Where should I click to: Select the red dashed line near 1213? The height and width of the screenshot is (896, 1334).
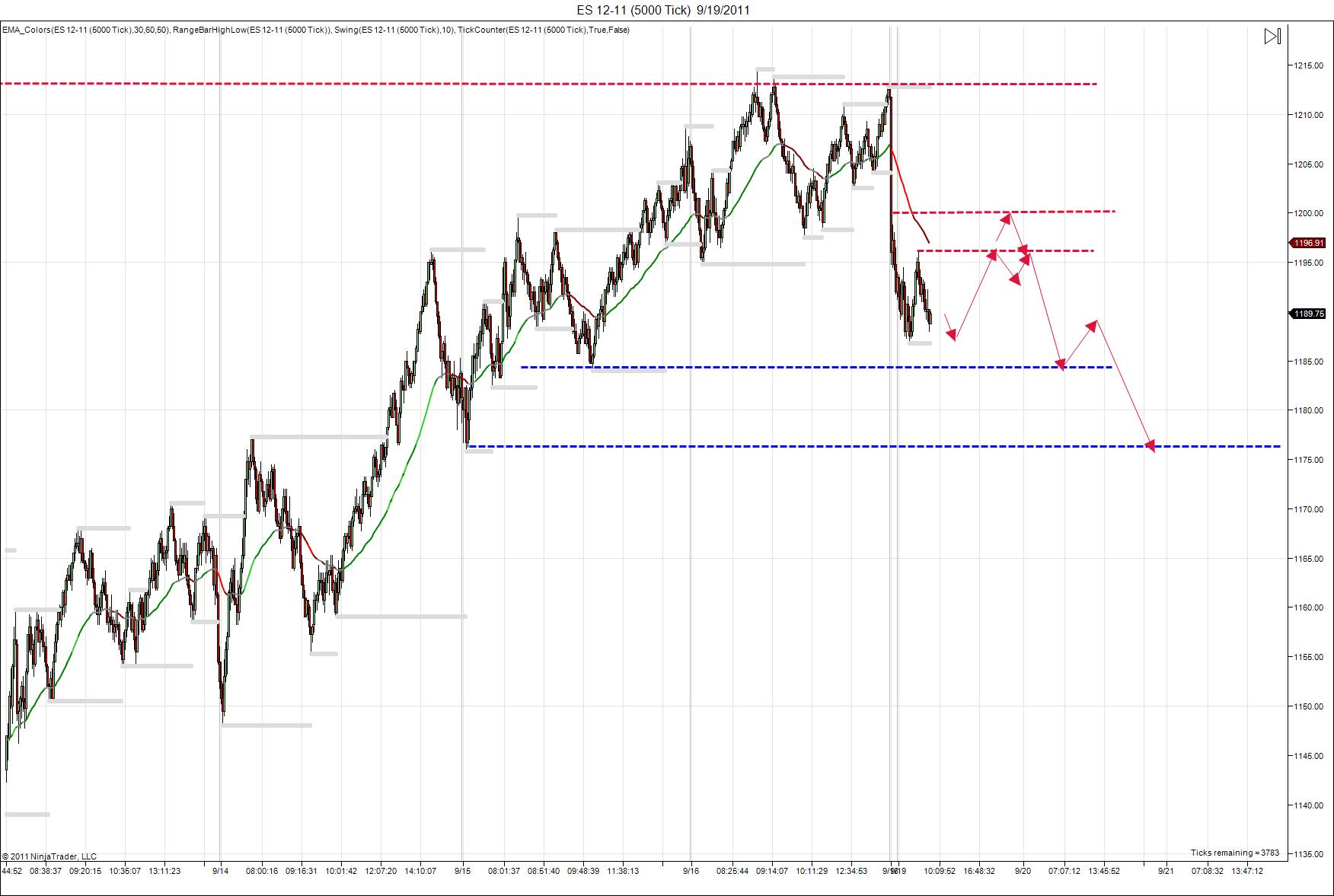[548, 84]
